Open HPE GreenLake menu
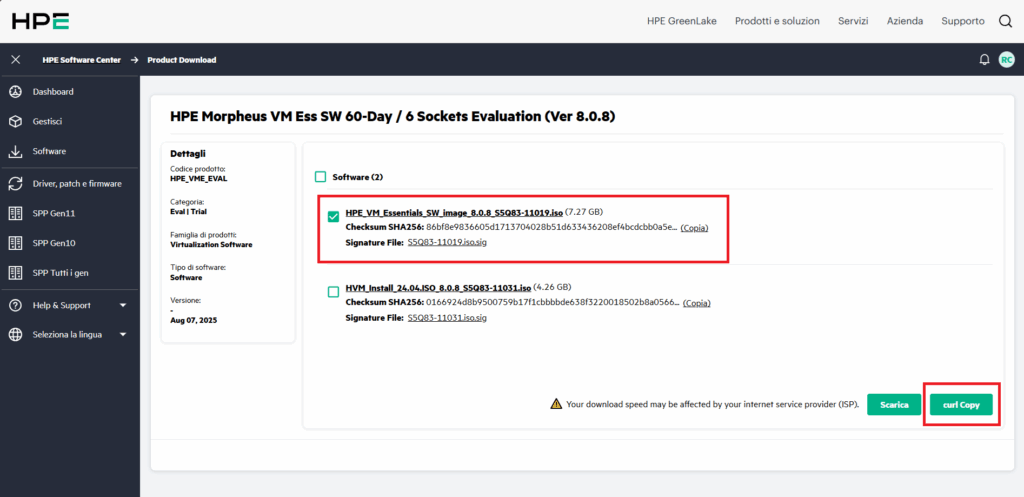1024x497 pixels. coord(682,21)
